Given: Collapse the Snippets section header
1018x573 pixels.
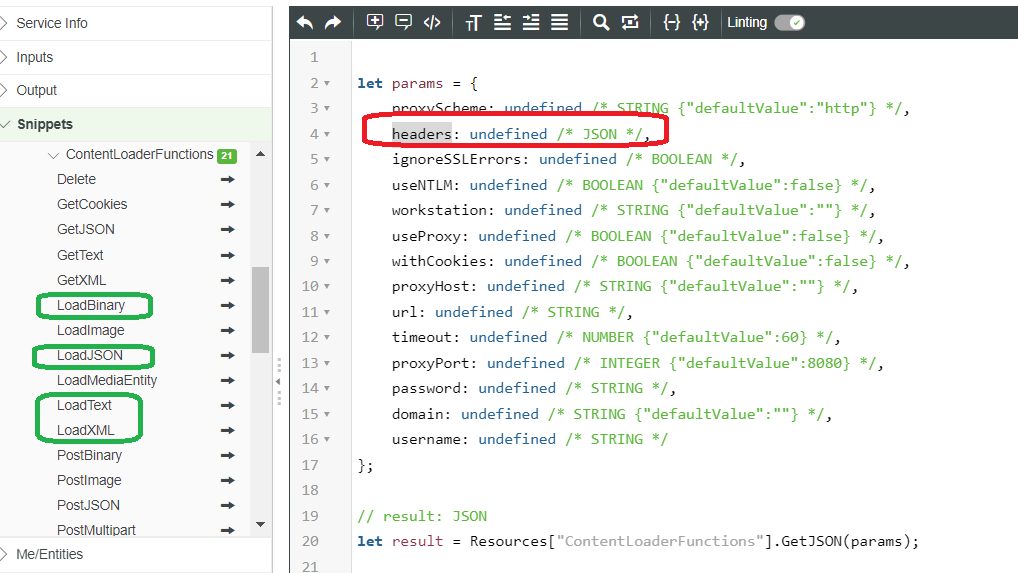Looking at the screenshot, I should pos(45,124).
